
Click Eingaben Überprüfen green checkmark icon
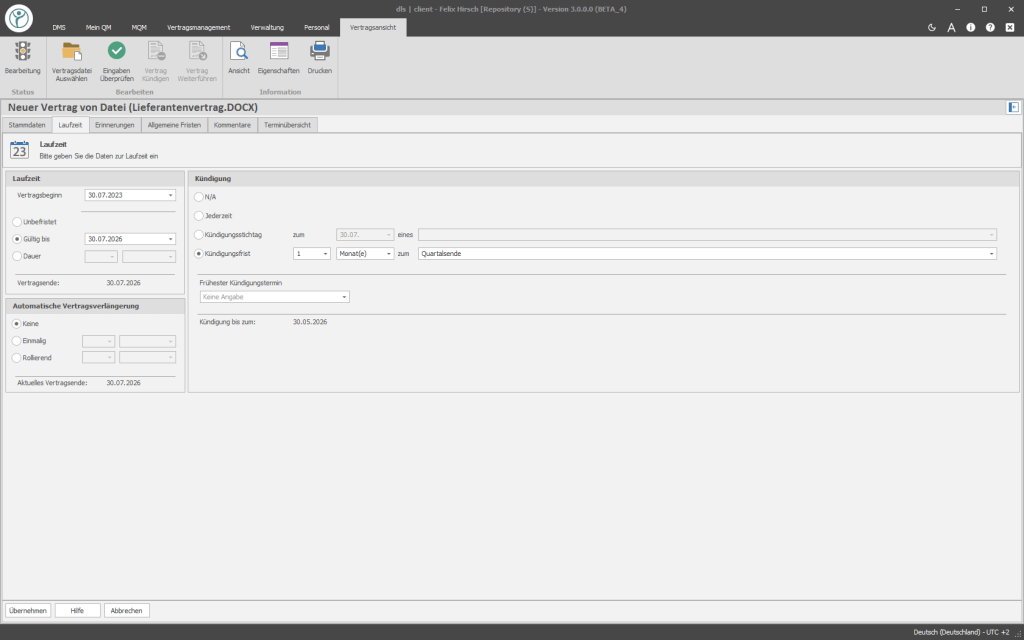117,50
